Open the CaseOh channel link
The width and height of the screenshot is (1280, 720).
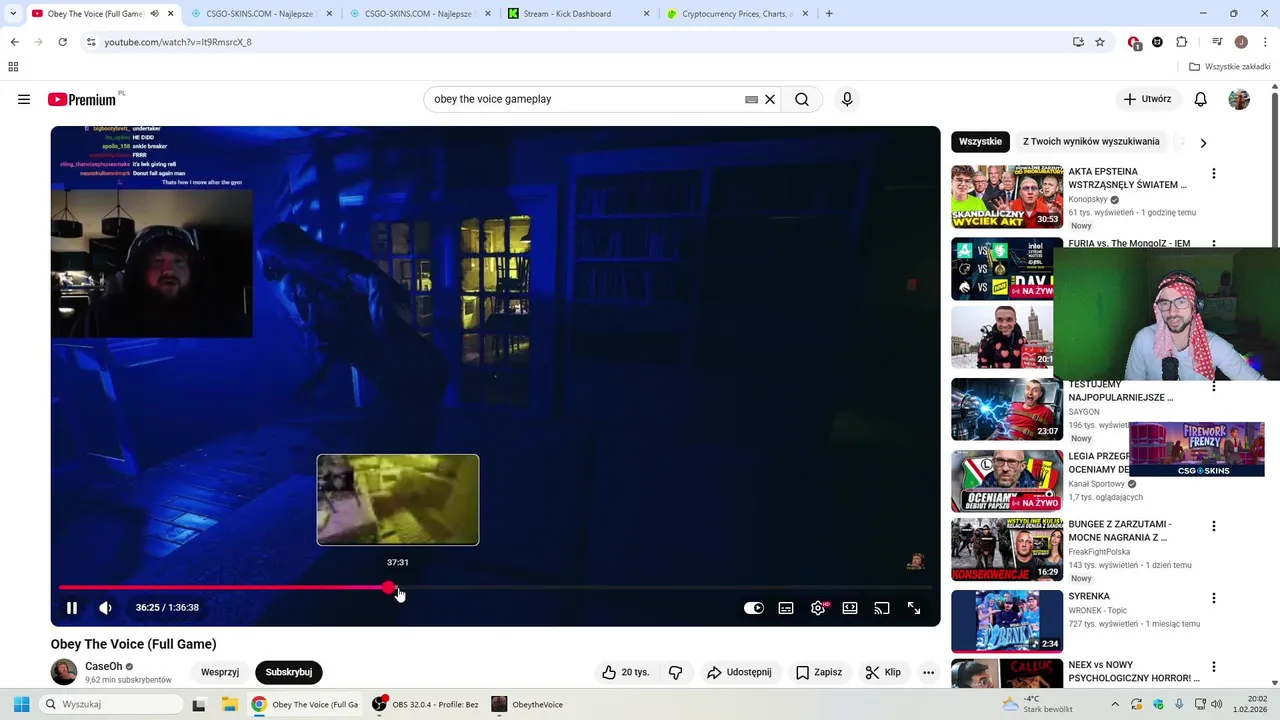coord(104,666)
